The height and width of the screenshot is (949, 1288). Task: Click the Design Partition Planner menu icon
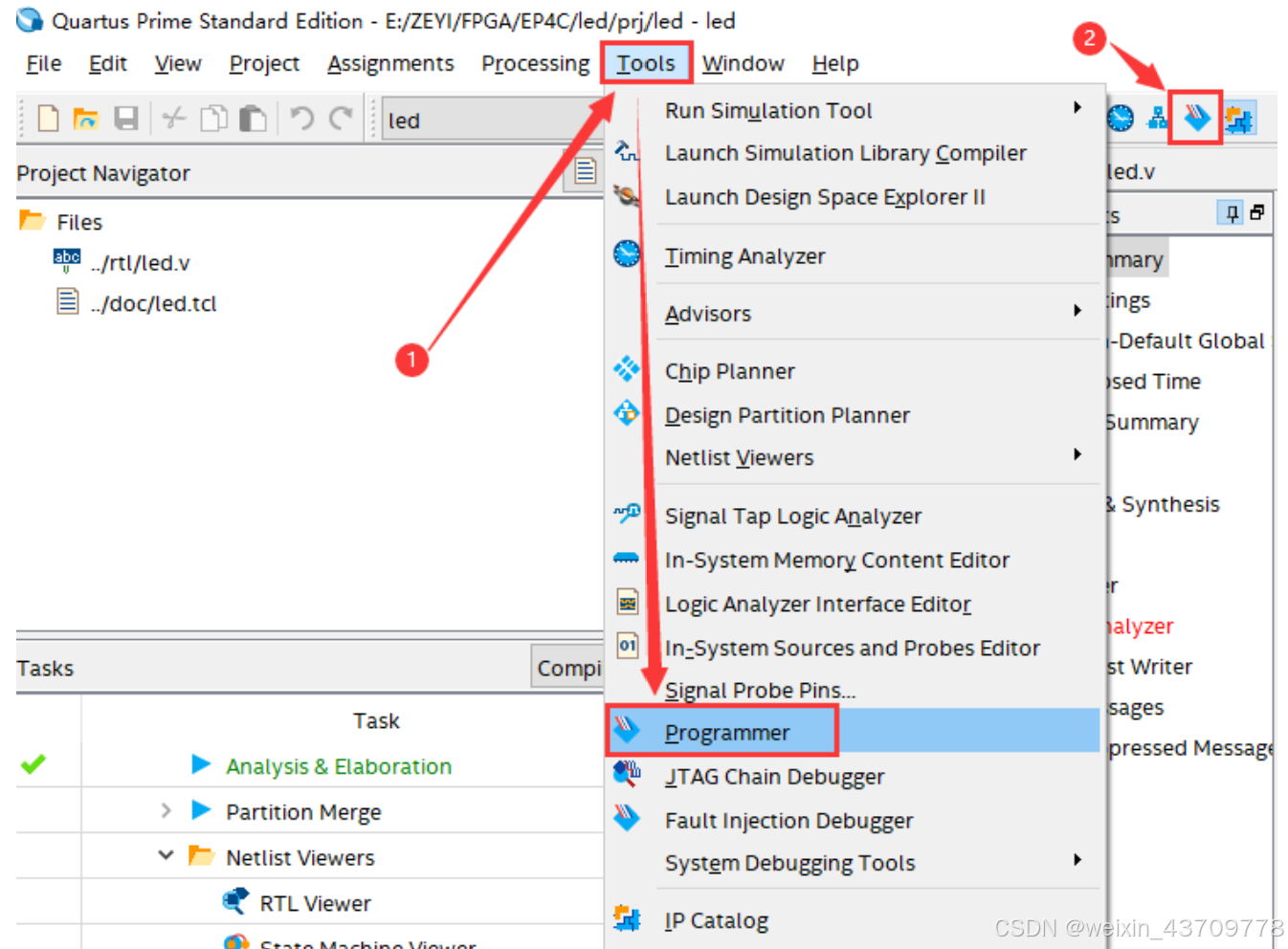(x=627, y=413)
